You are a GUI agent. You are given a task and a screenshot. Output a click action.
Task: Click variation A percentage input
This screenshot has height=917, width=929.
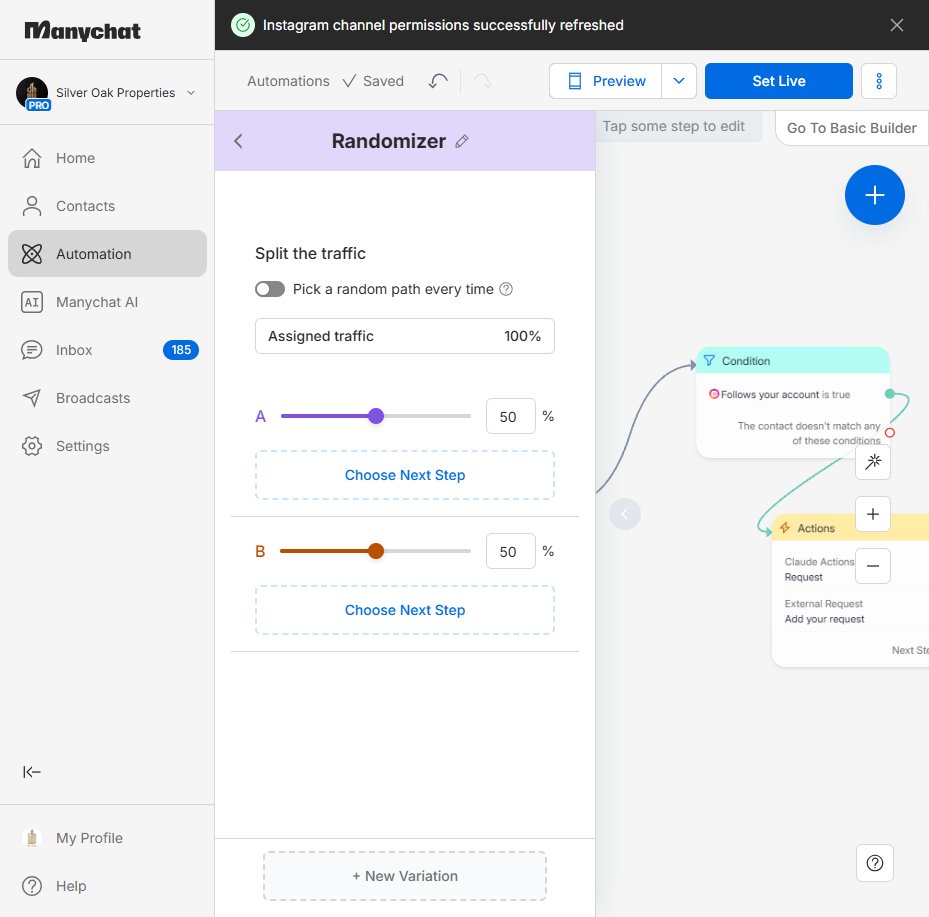(x=511, y=416)
